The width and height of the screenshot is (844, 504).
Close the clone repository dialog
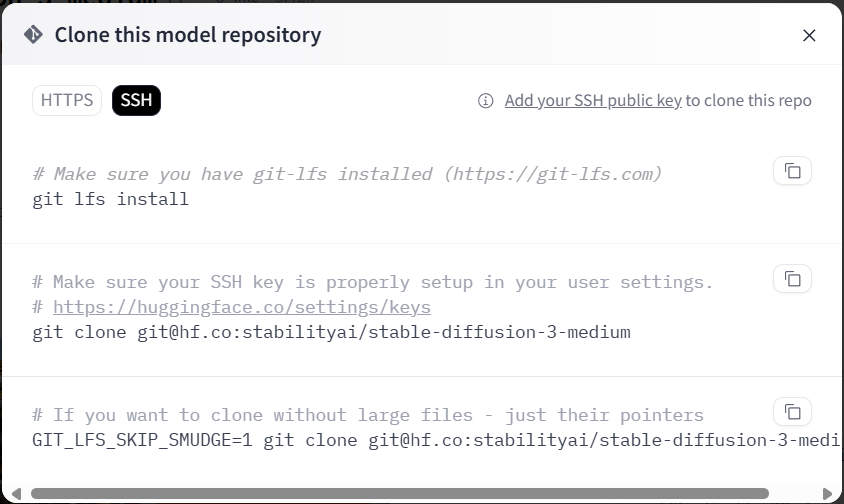click(809, 36)
